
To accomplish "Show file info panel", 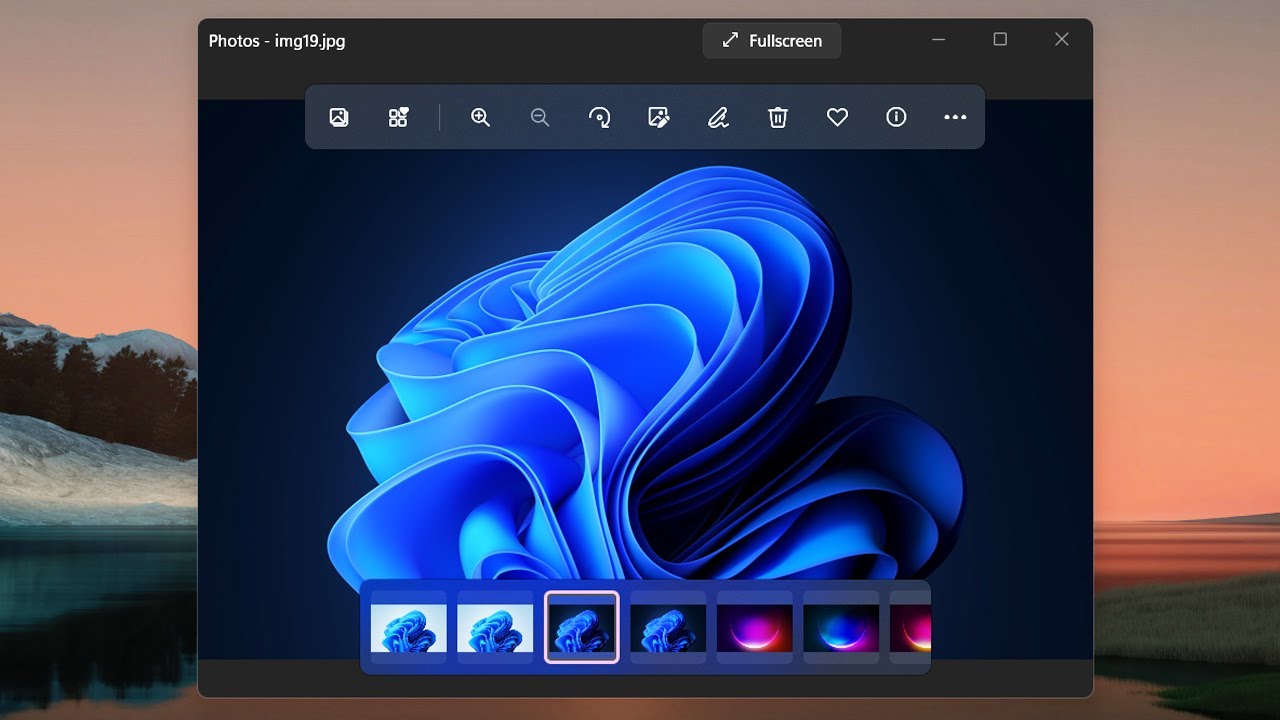I will pyautogui.click(x=896, y=117).
